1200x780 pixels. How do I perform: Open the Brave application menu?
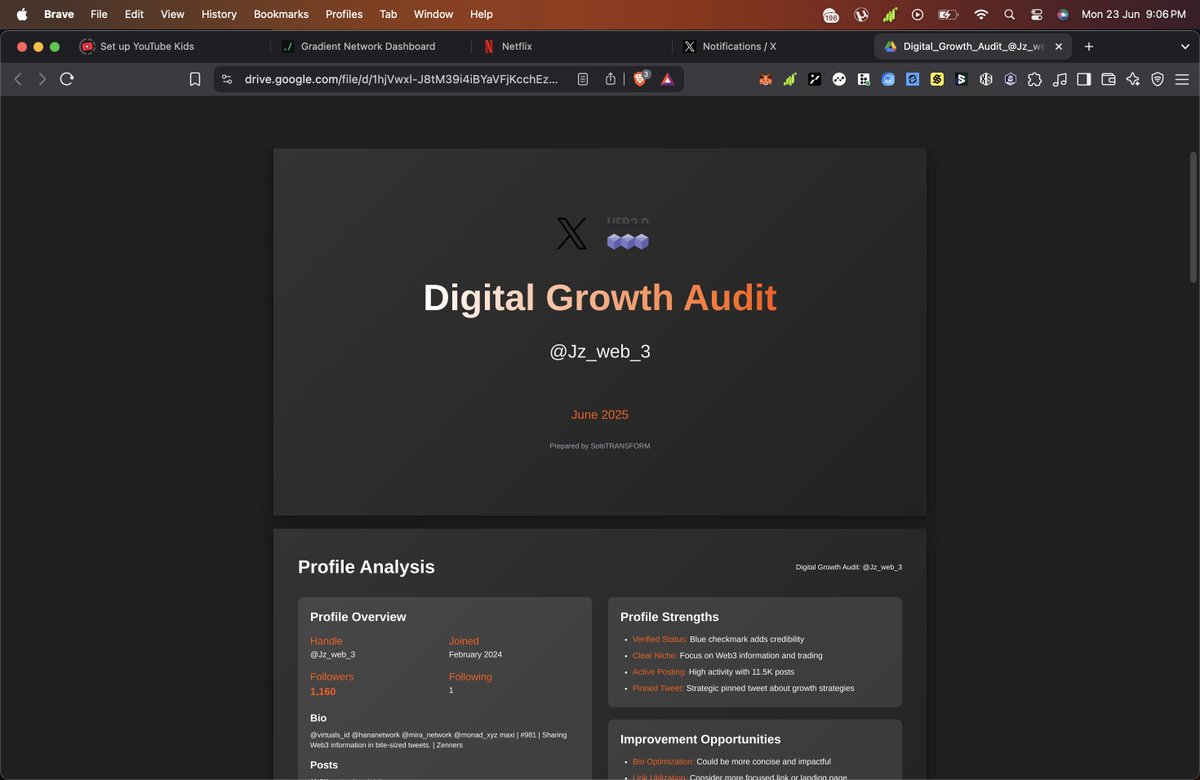59,14
